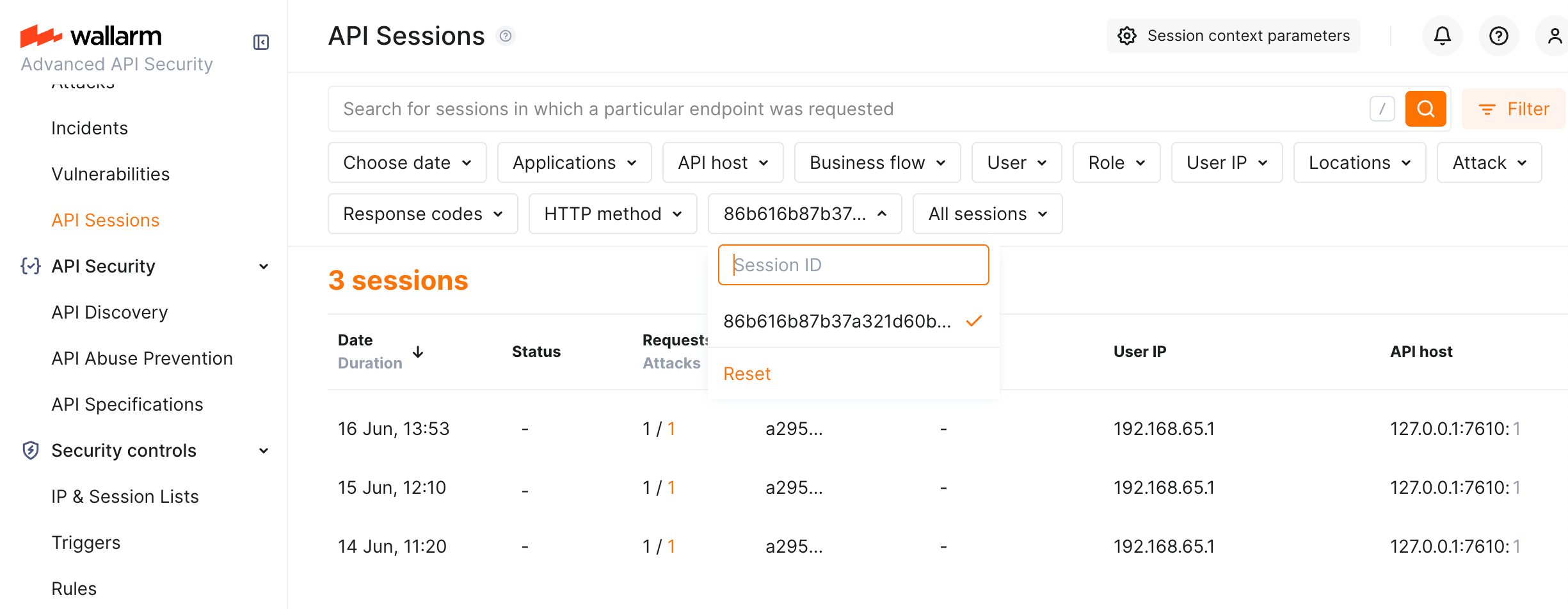Image resolution: width=1568 pixels, height=609 pixels.
Task: Expand the Business flow filter
Action: click(877, 162)
